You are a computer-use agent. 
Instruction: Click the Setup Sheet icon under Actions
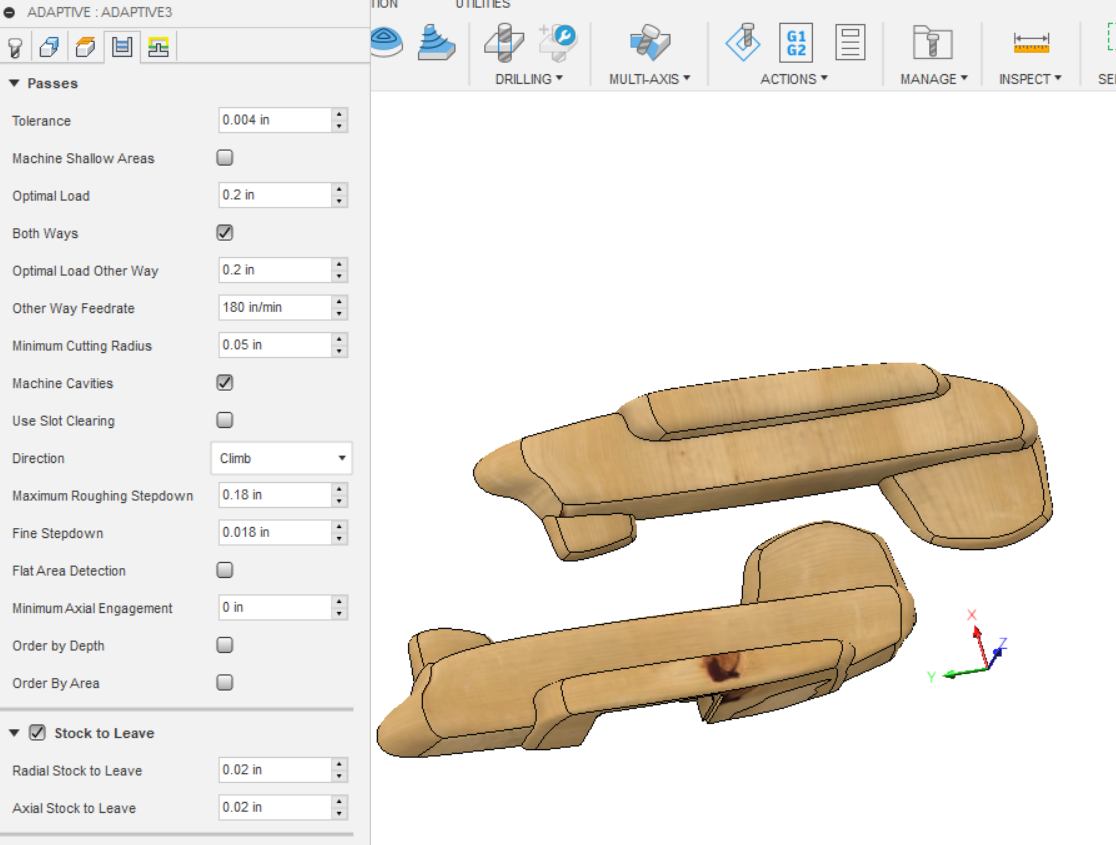click(x=849, y=42)
